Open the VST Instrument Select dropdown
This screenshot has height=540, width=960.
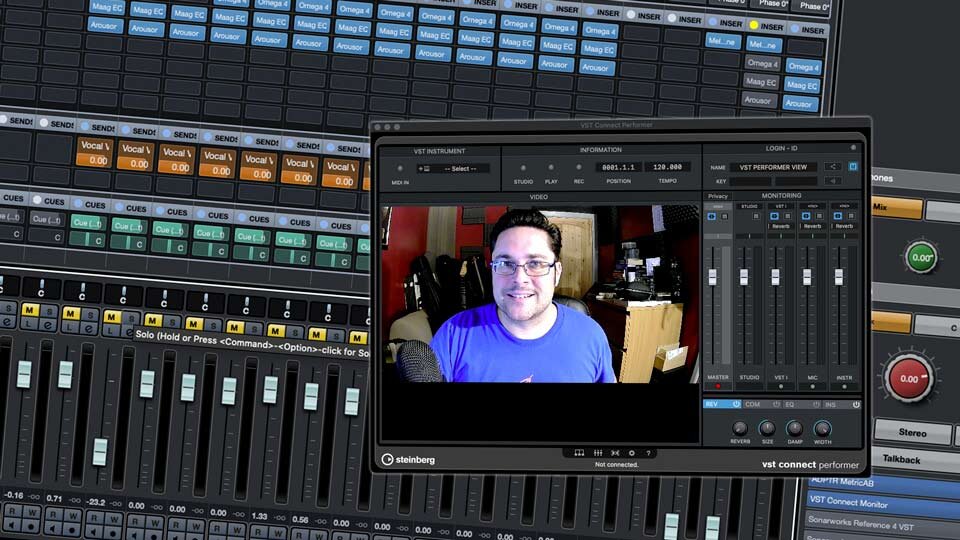460,168
